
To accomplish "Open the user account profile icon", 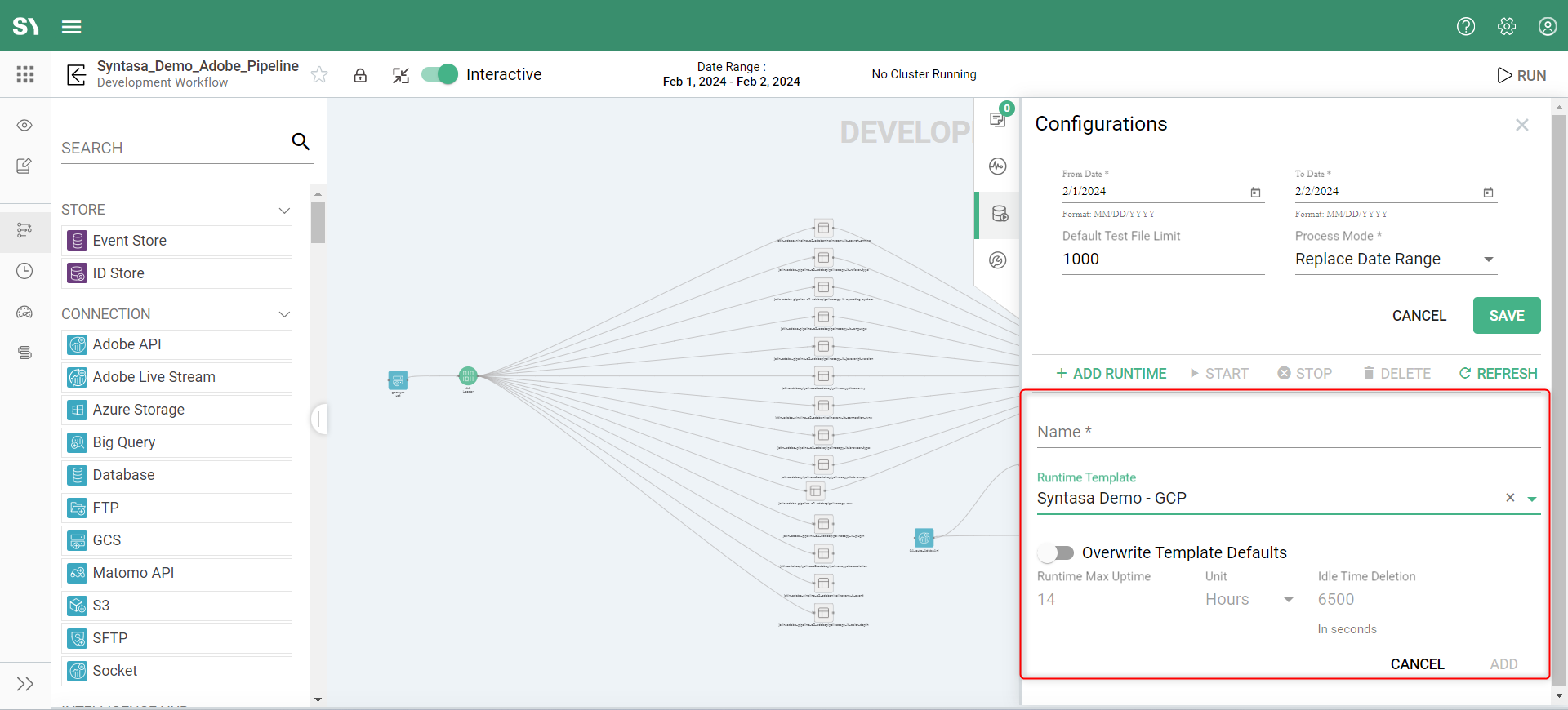I will pyautogui.click(x=1547, y=26).
